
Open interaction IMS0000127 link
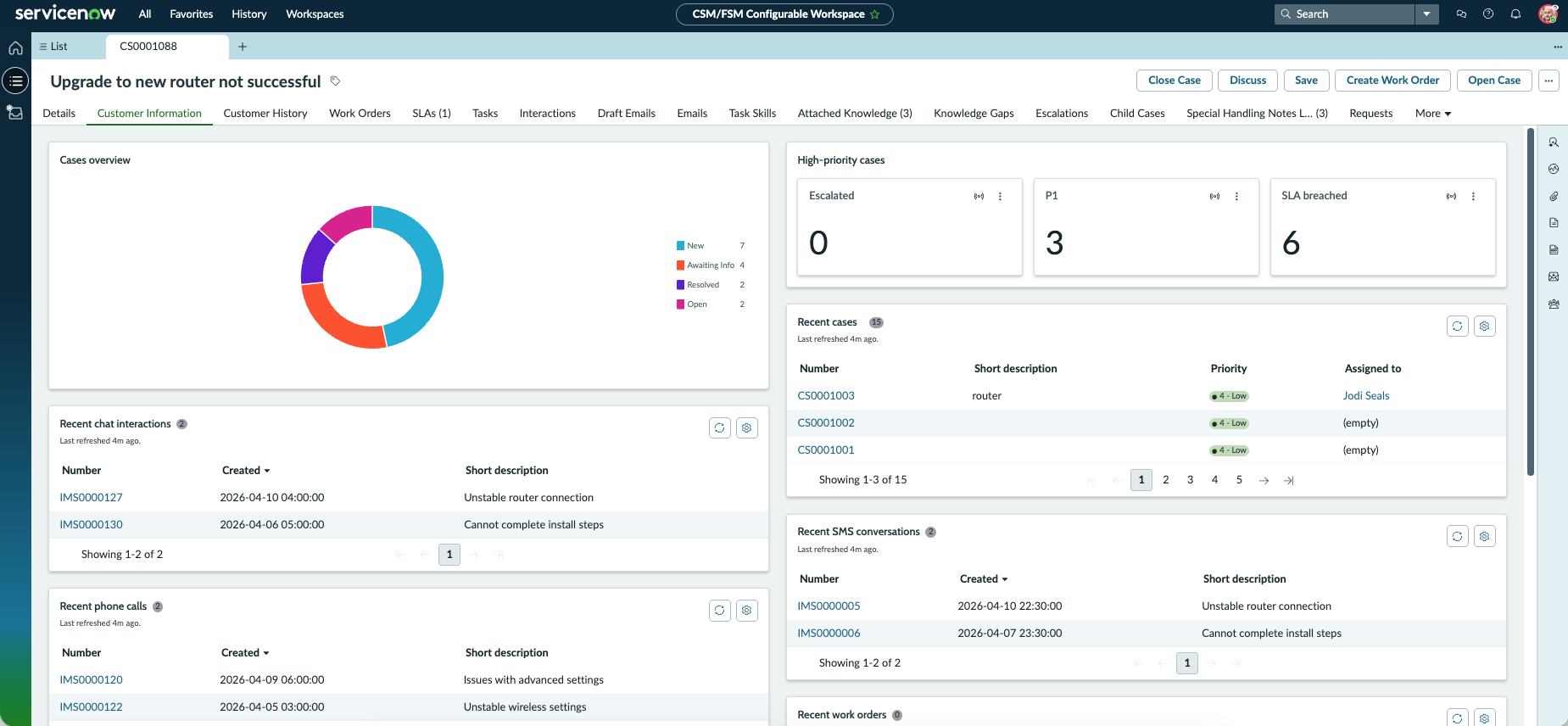coord(91,498)
